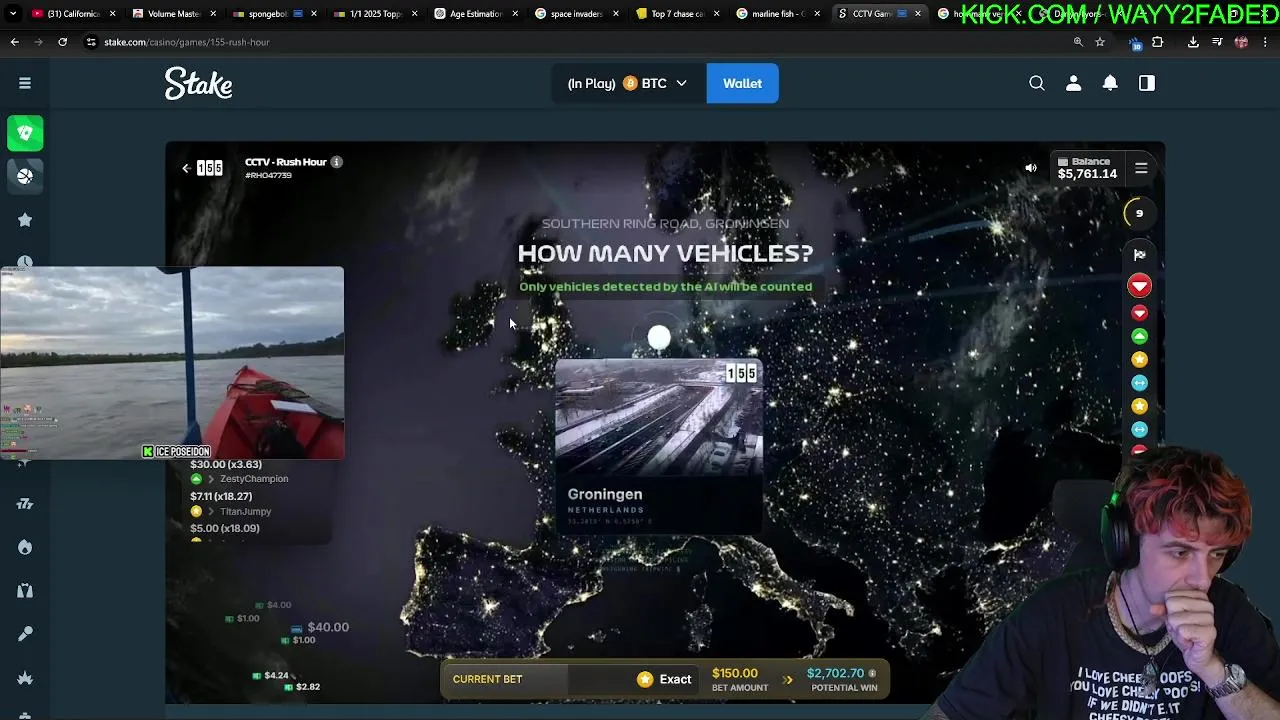
Task: Switch to the marline fish tab
Action: [x=777, y=14]
